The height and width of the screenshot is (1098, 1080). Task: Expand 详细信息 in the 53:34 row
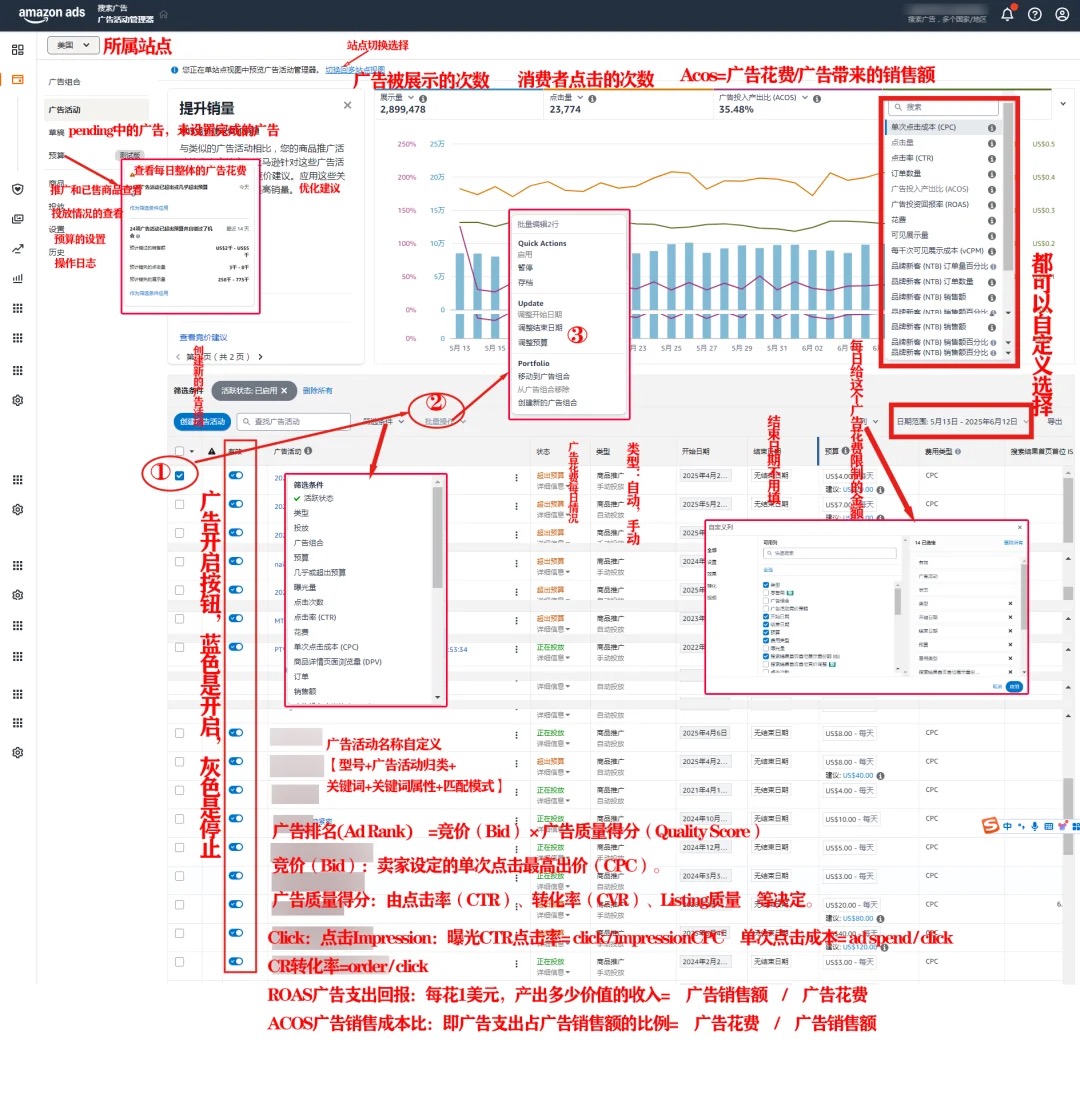552,658
